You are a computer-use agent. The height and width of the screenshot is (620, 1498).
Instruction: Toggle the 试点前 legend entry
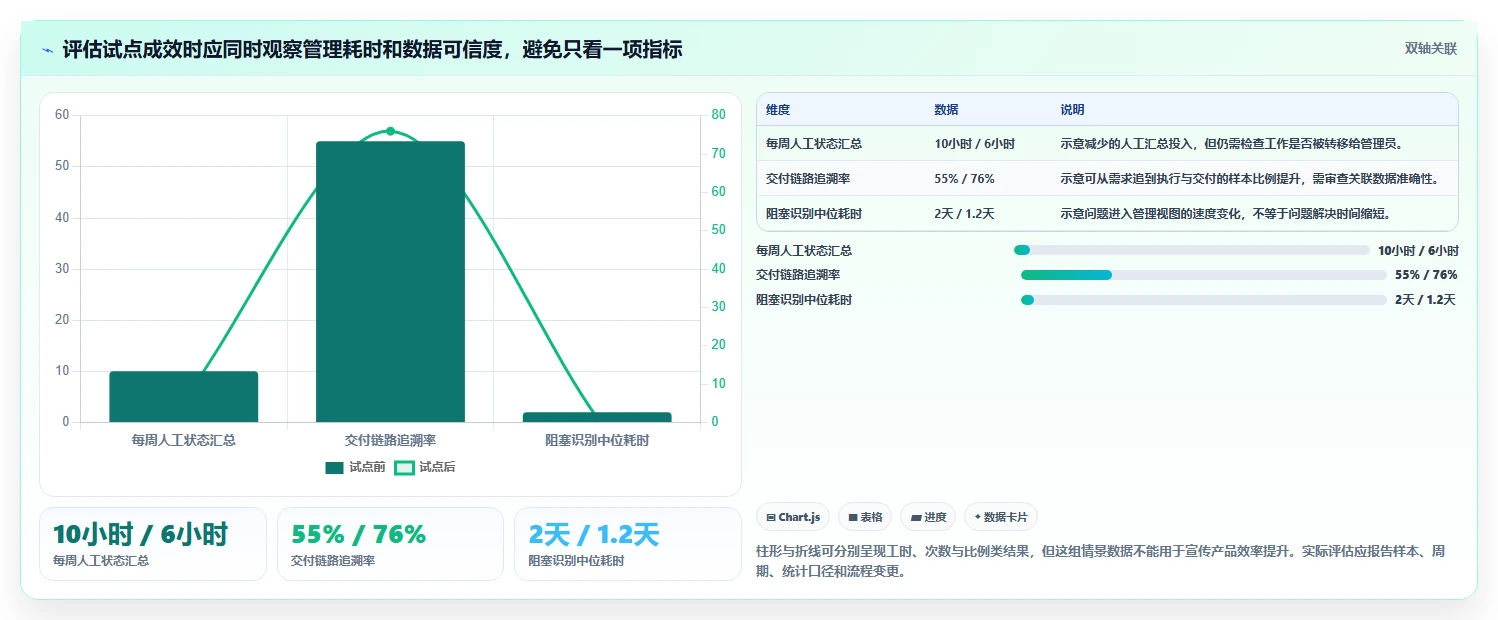tap(355, 467)
